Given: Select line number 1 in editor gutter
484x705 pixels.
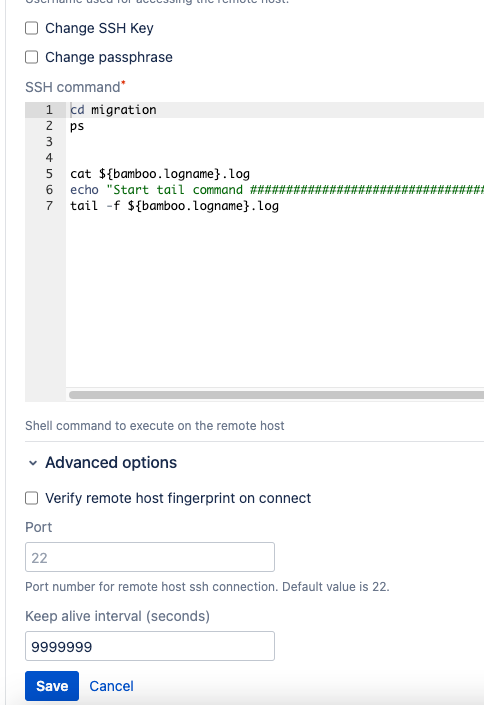Looking at the screenshot, I should pos(49,110).
